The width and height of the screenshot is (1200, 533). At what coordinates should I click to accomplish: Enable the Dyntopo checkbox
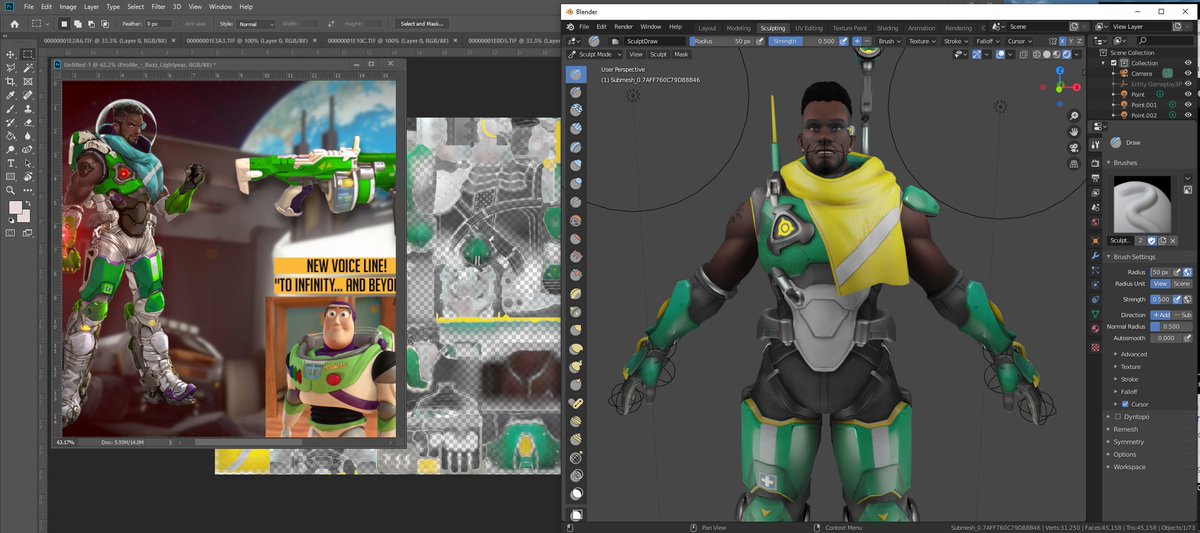1117,416
